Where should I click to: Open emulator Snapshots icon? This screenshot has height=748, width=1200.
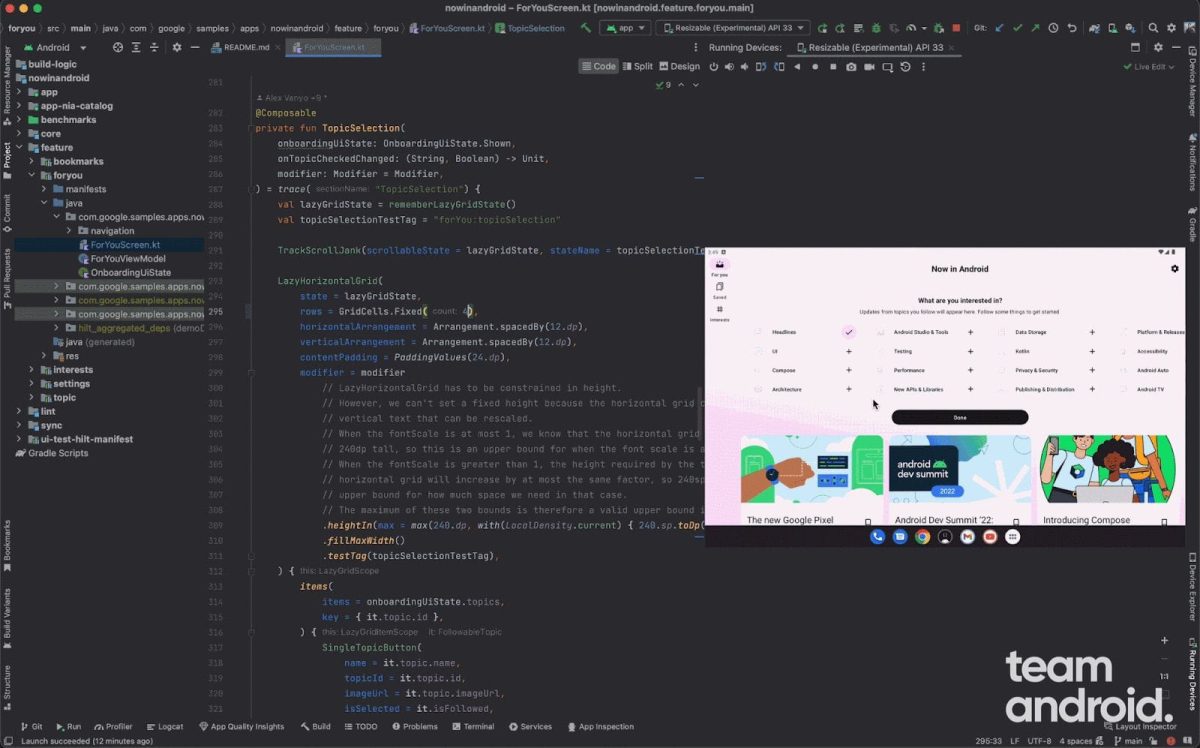[905, 66]
